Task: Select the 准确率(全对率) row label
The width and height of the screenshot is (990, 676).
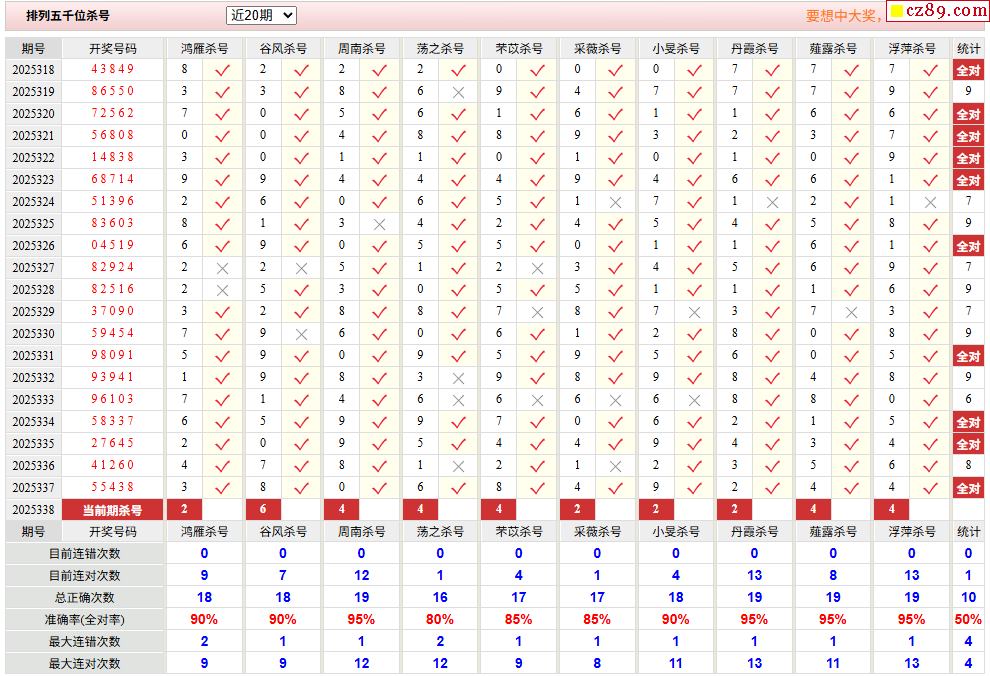Action: [85, 620]
